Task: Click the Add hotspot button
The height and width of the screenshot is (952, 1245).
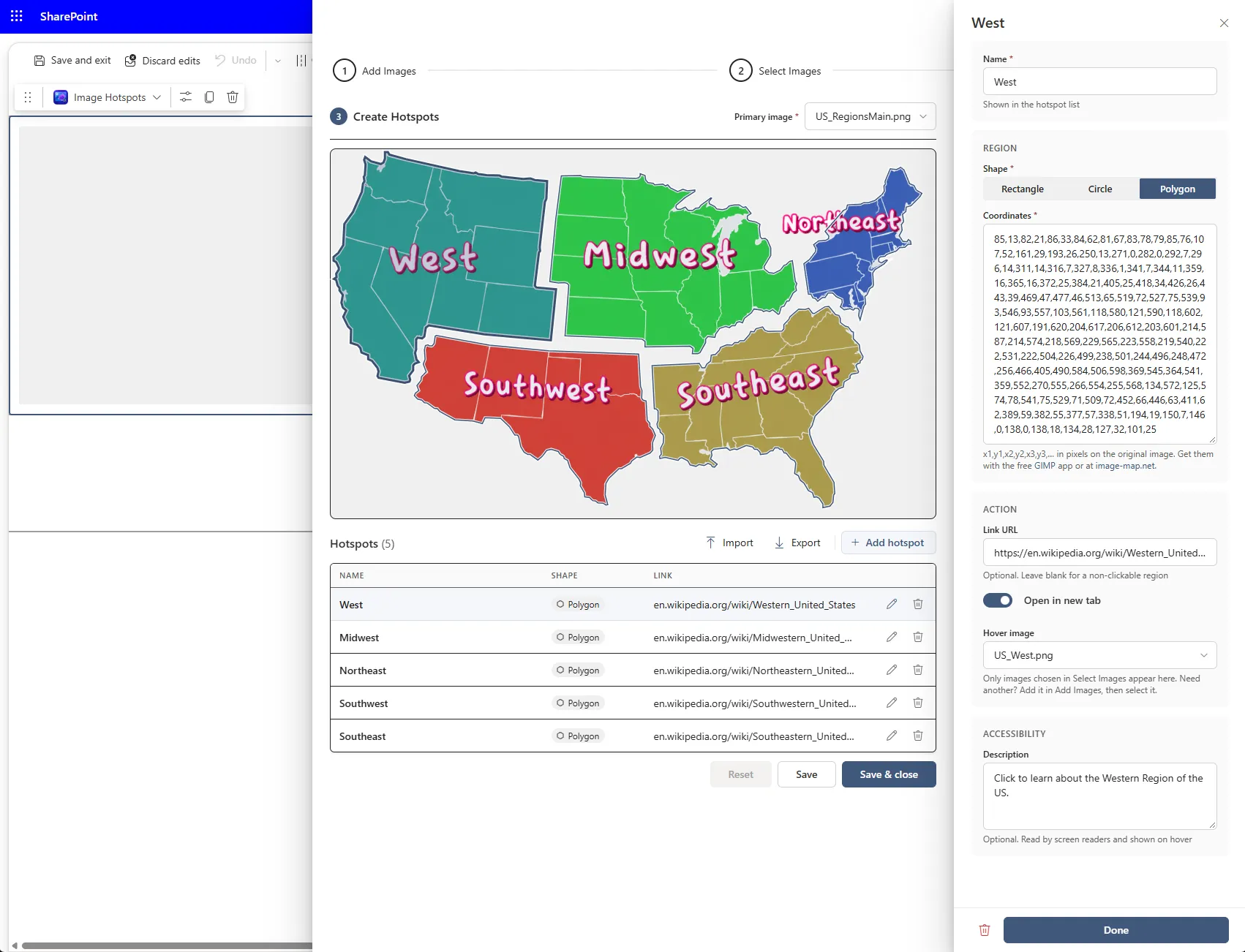Action: [x=889, y=543]
